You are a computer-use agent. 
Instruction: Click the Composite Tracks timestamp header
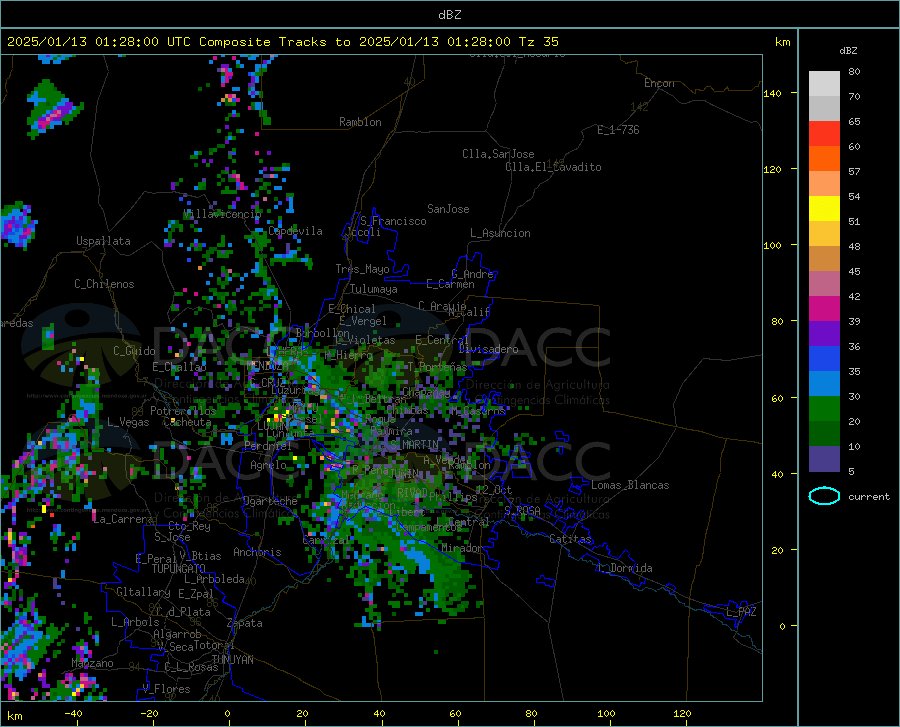coord(283,42)
